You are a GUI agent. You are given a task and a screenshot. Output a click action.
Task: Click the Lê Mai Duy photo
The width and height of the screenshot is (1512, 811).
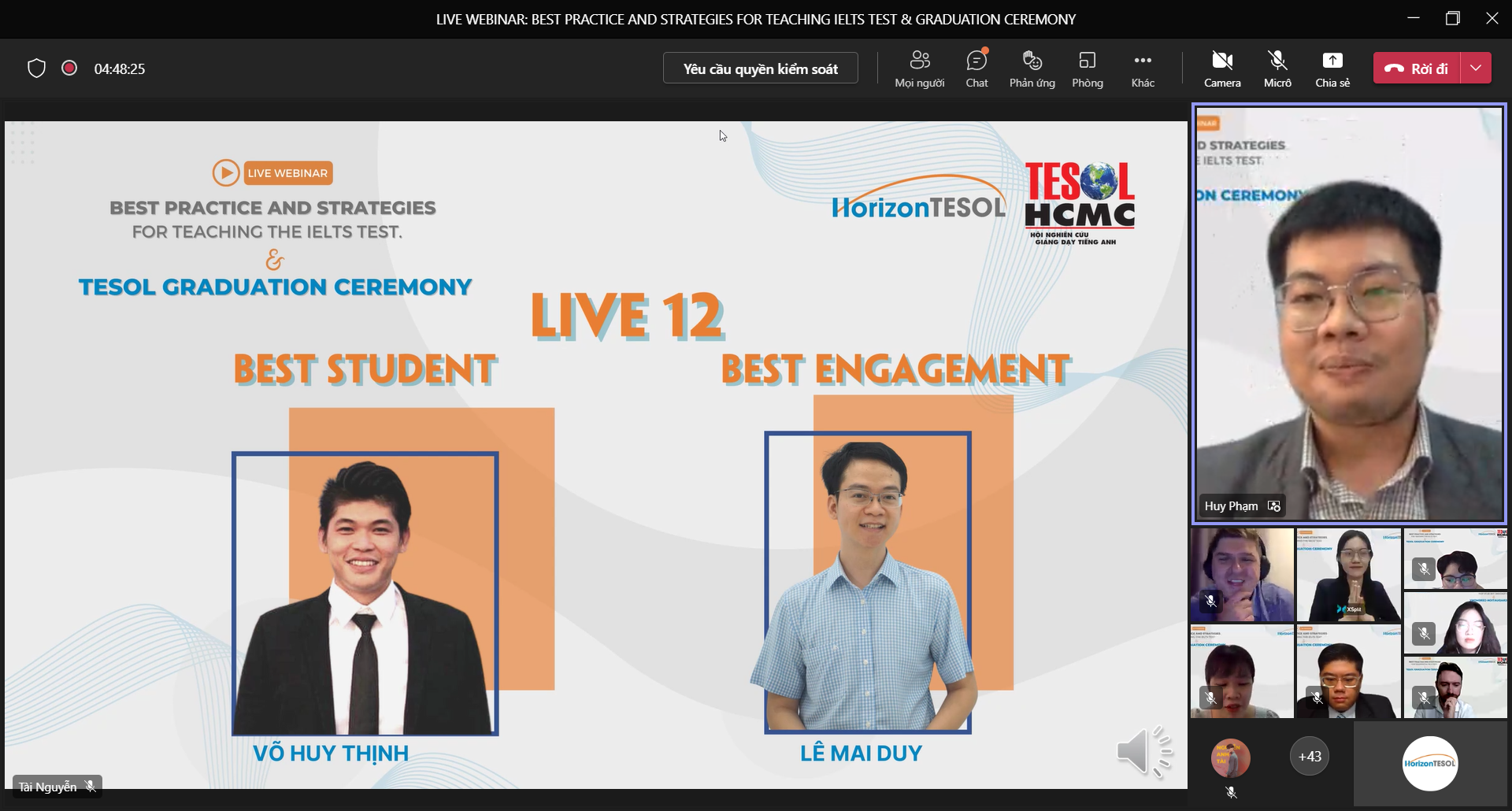pos(868,583)
